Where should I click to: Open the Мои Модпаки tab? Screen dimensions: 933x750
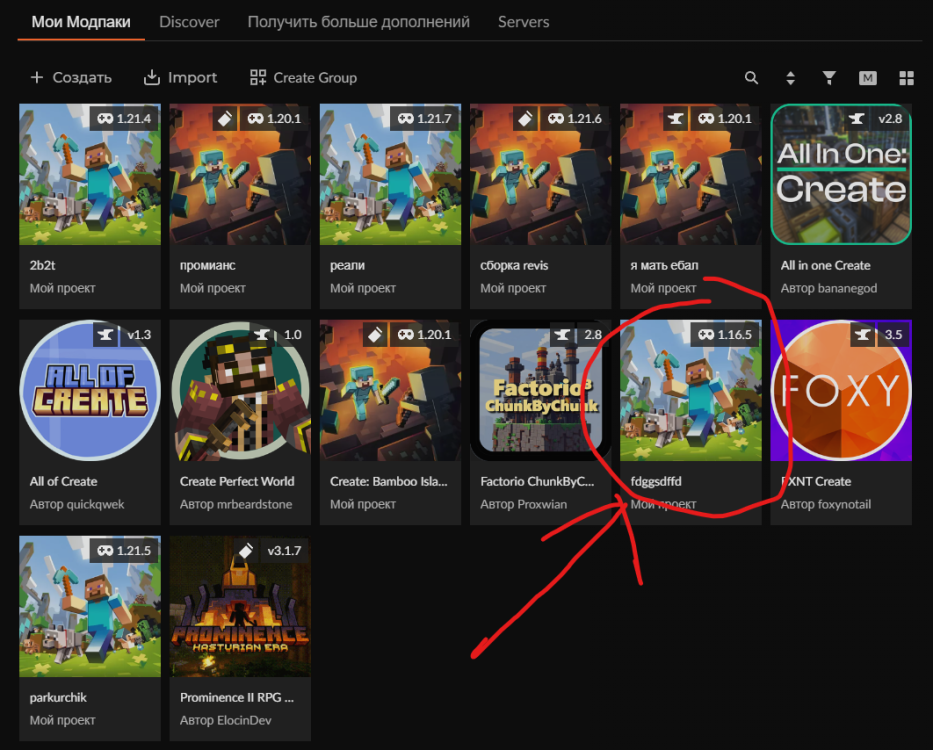81,22
